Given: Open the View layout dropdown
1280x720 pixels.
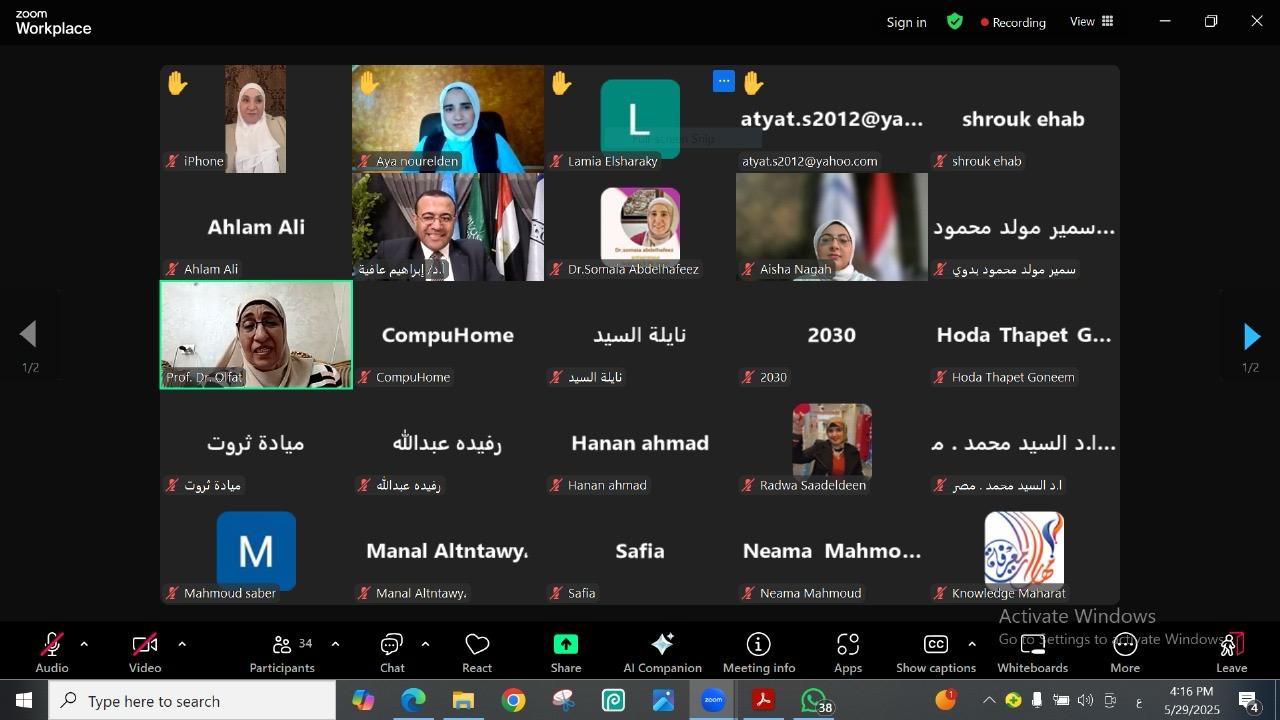Looking at the screenshot, I should point(1092,22).
